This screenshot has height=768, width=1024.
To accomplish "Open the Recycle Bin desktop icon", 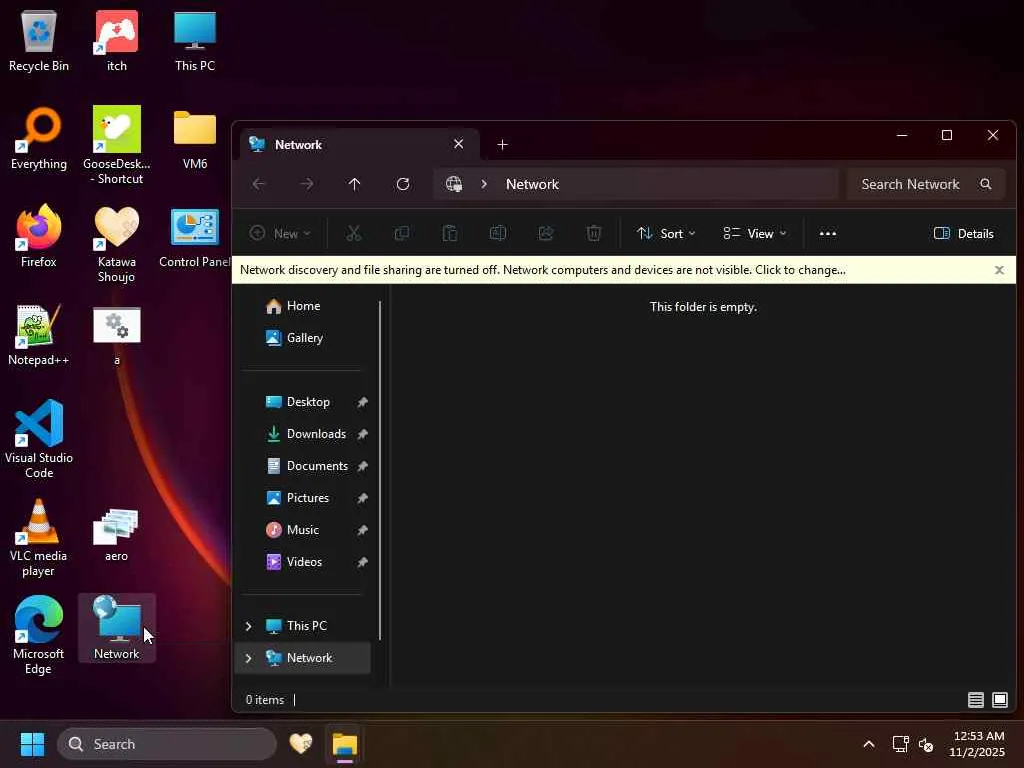I will [39, 40].
